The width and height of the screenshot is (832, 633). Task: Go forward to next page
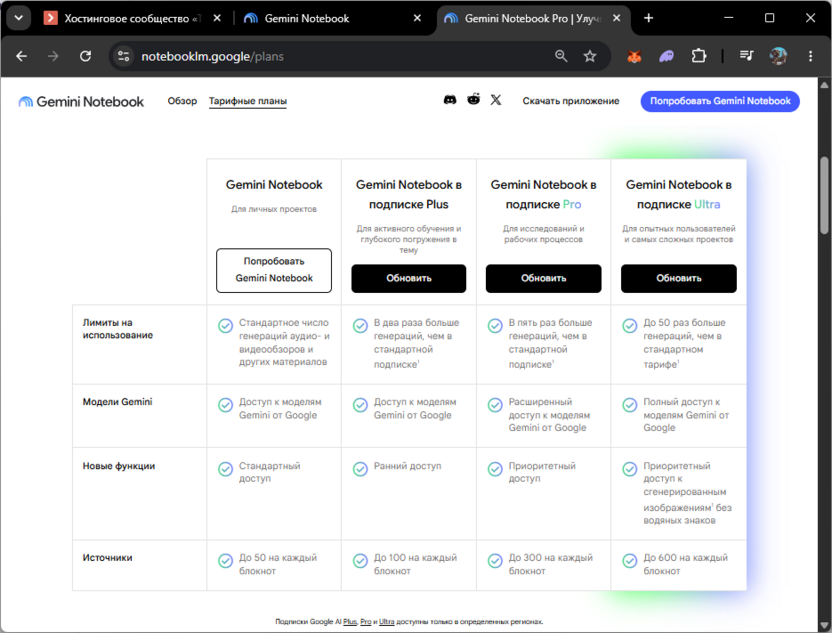pyautogui.click(x=53, y=56)
